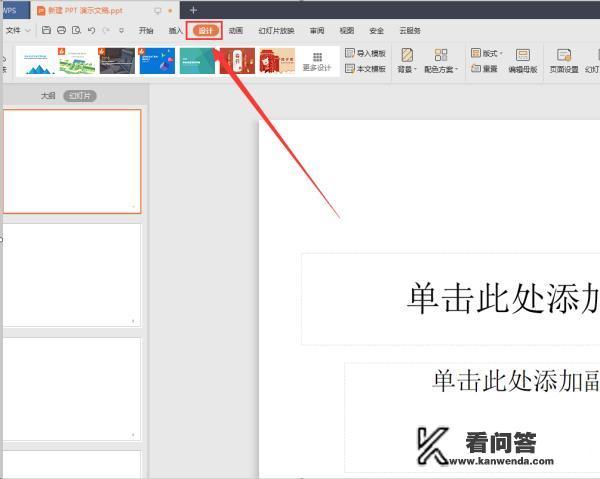
Task: Apply the green map design template
Action: [x=77, y=61]
